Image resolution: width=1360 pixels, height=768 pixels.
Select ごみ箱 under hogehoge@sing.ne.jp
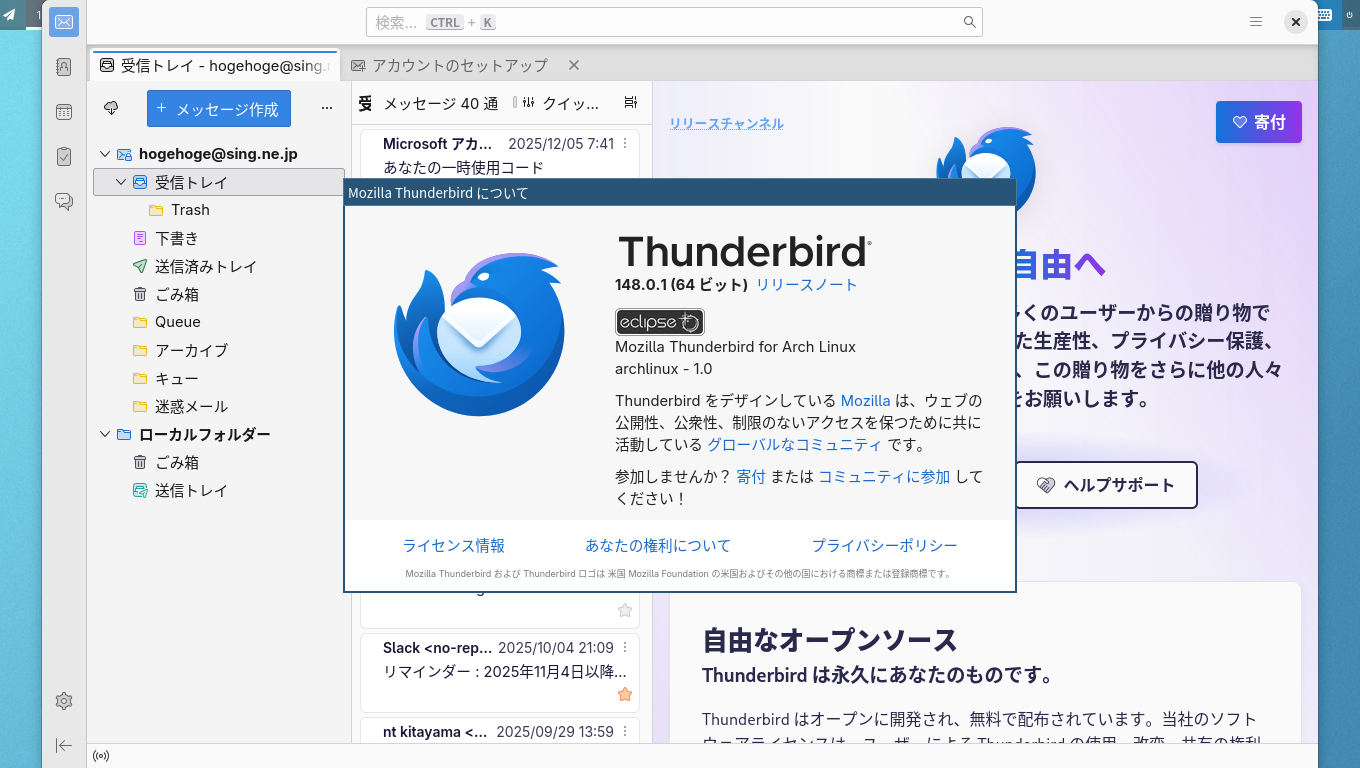tap(219, 294)
